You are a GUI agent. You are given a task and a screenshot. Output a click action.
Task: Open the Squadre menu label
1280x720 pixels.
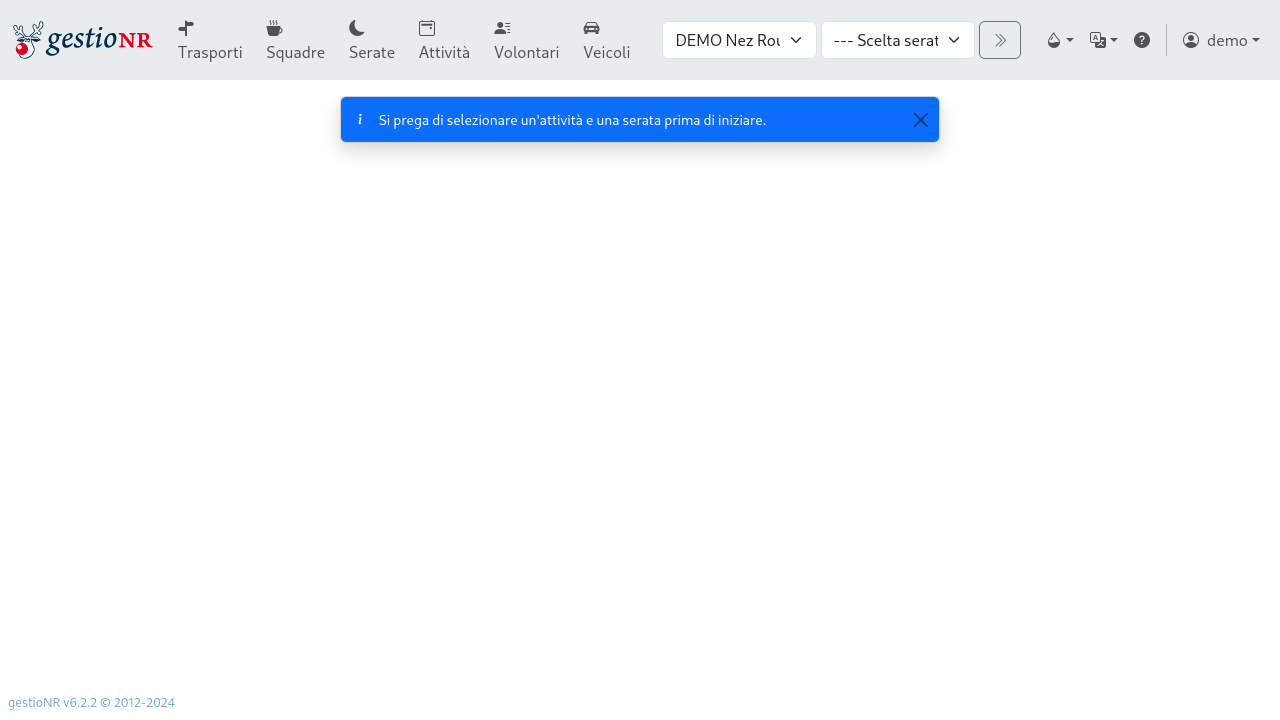coord(295,52)
